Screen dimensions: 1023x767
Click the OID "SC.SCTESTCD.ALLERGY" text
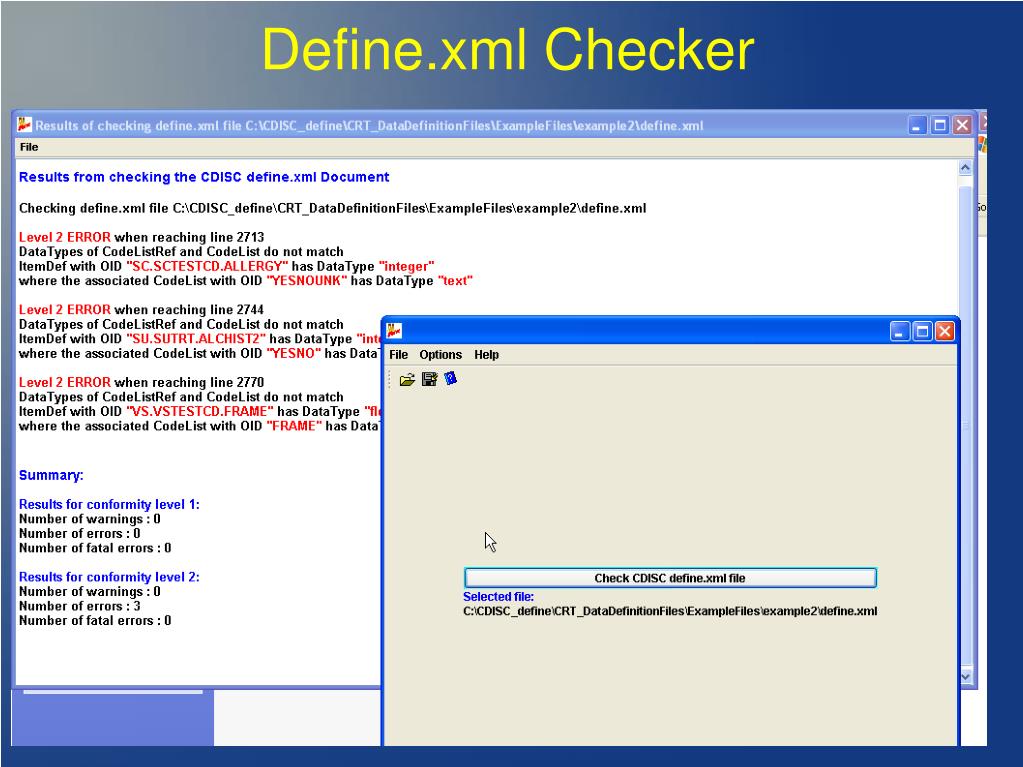click(207, 266)
